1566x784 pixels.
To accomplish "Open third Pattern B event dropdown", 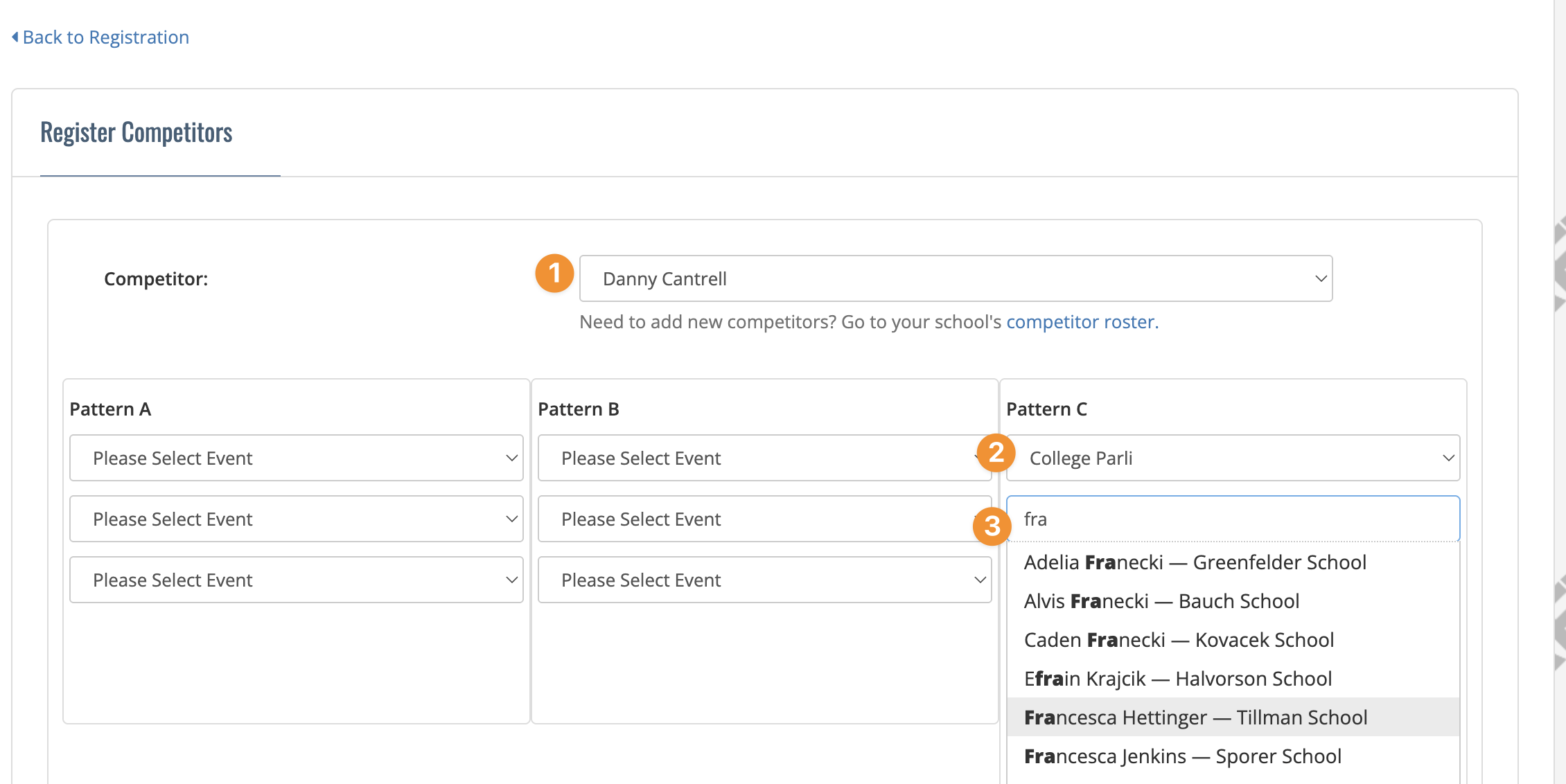I will [x=764, y=580].
